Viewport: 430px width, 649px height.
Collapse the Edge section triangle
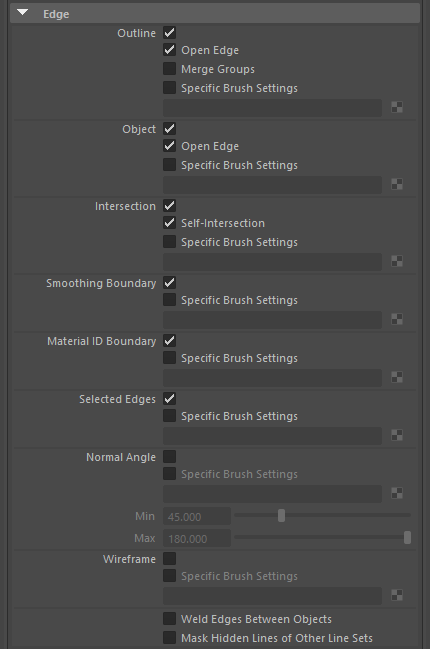coord(23,13)
